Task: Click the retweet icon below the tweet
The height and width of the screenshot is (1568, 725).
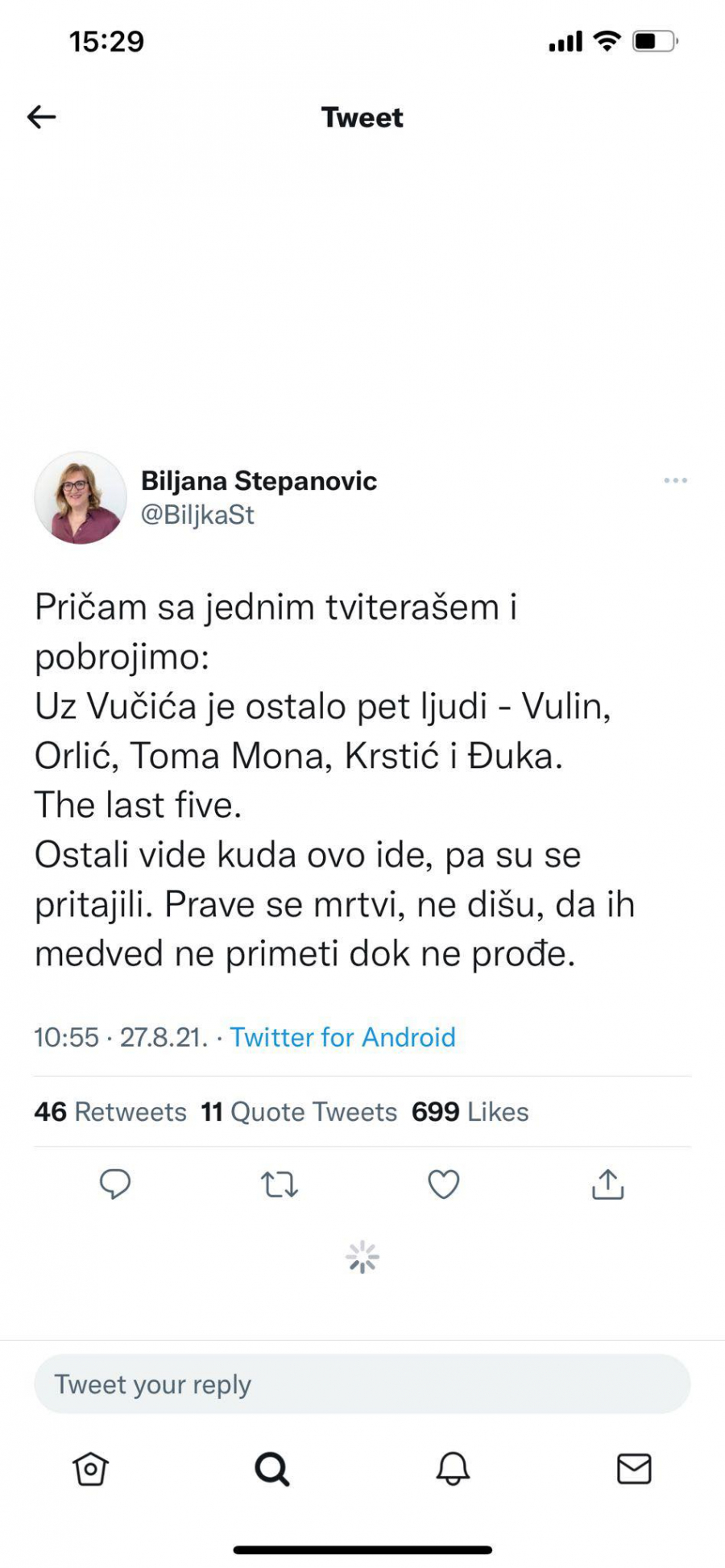Action: pyautogui.click(x=280, y=1184)
